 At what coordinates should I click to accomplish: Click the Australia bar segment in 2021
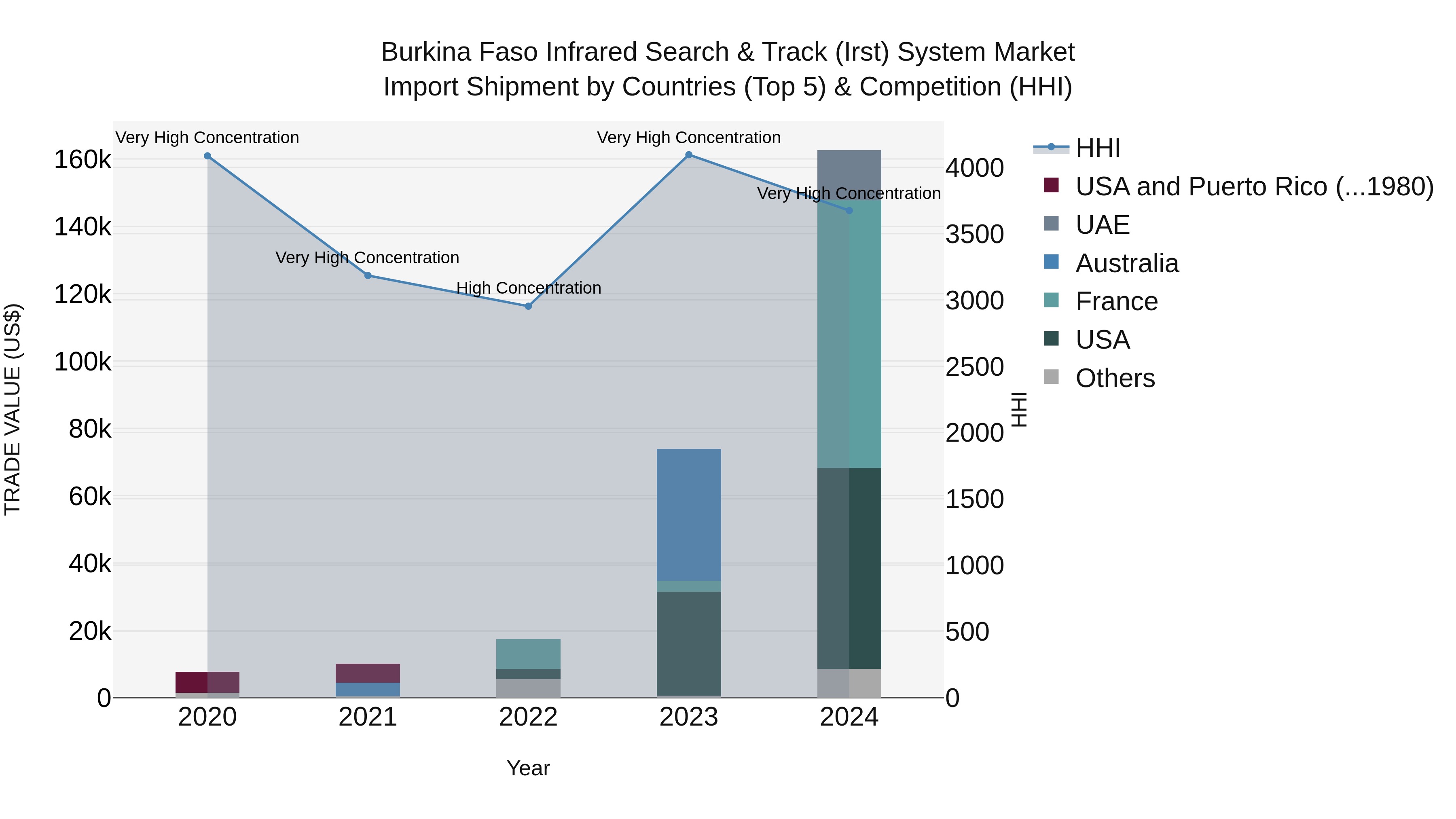(368, 690)
